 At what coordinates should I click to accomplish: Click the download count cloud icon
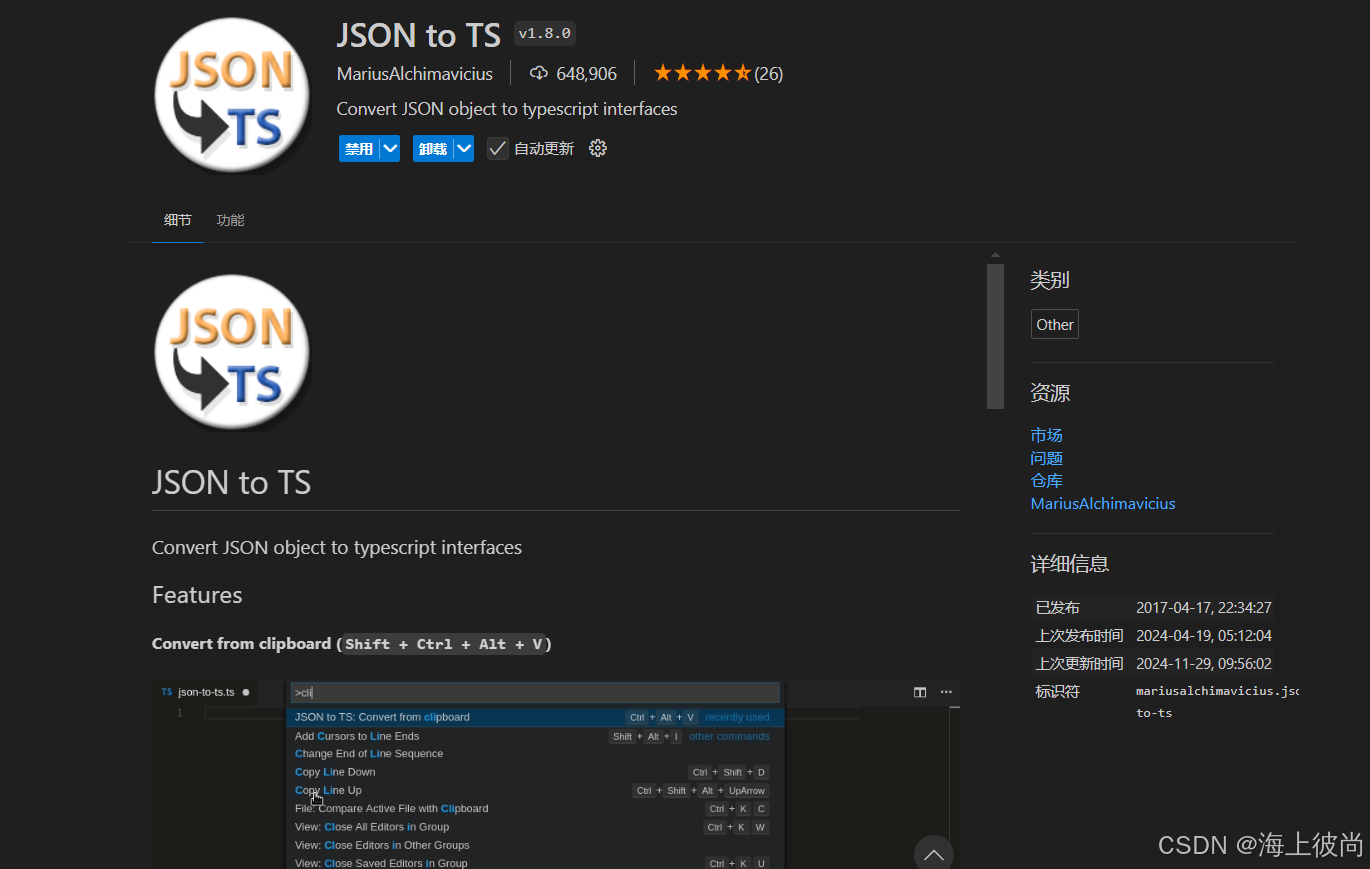(539, 73)
